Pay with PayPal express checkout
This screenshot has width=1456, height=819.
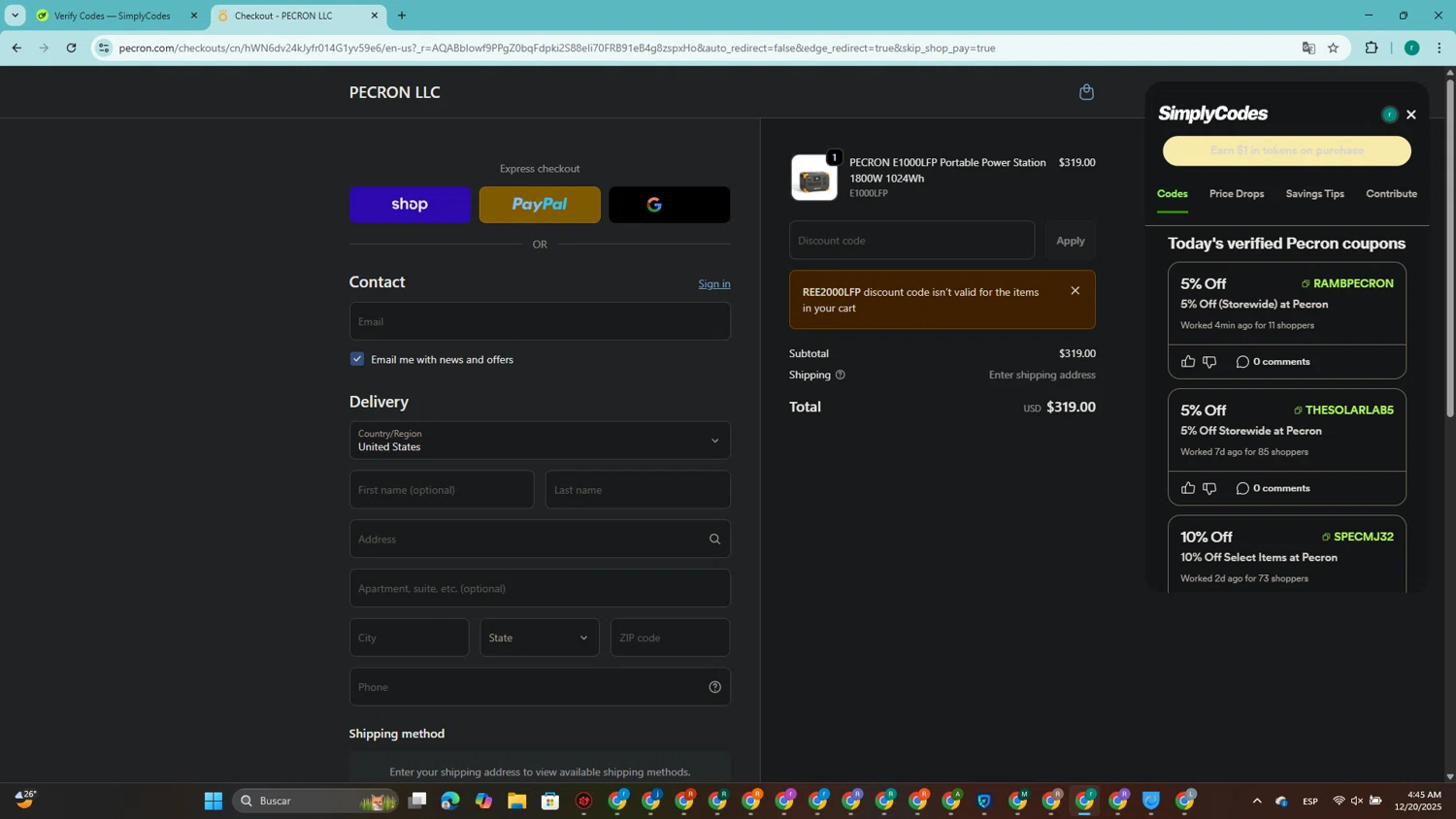(x=540, y=205)
